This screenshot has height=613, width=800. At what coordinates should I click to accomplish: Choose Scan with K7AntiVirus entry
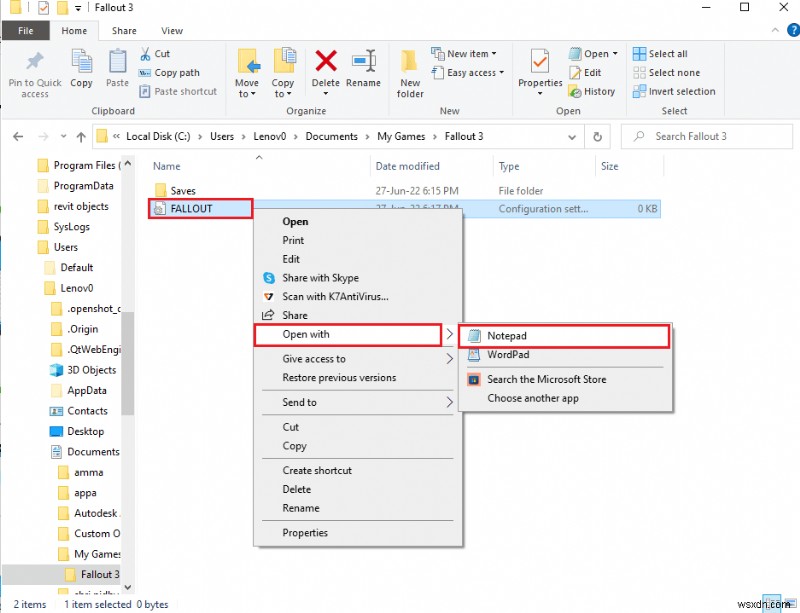point(335,297)
